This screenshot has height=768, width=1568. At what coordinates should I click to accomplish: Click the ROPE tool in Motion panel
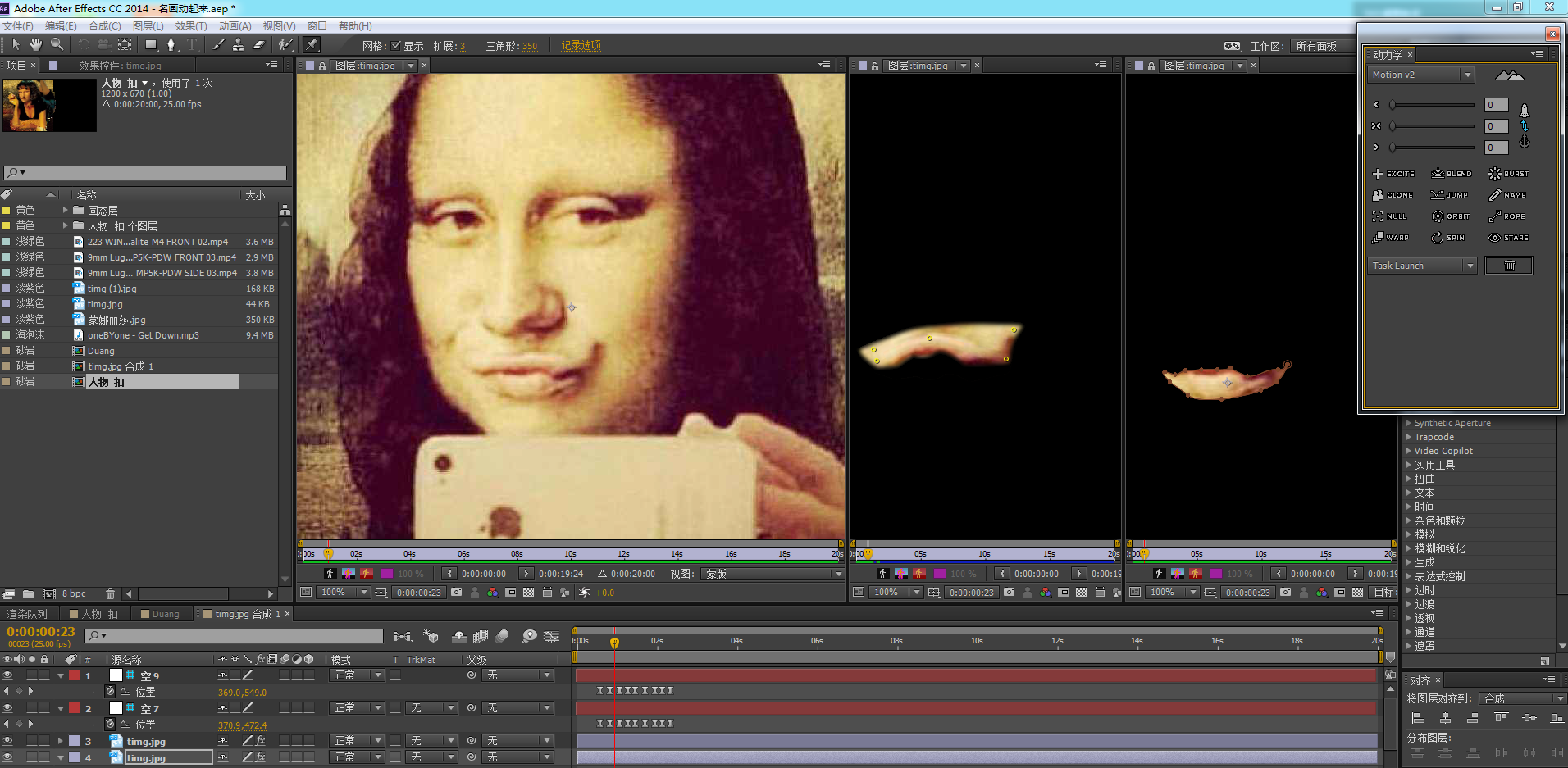coord(1507,216)
